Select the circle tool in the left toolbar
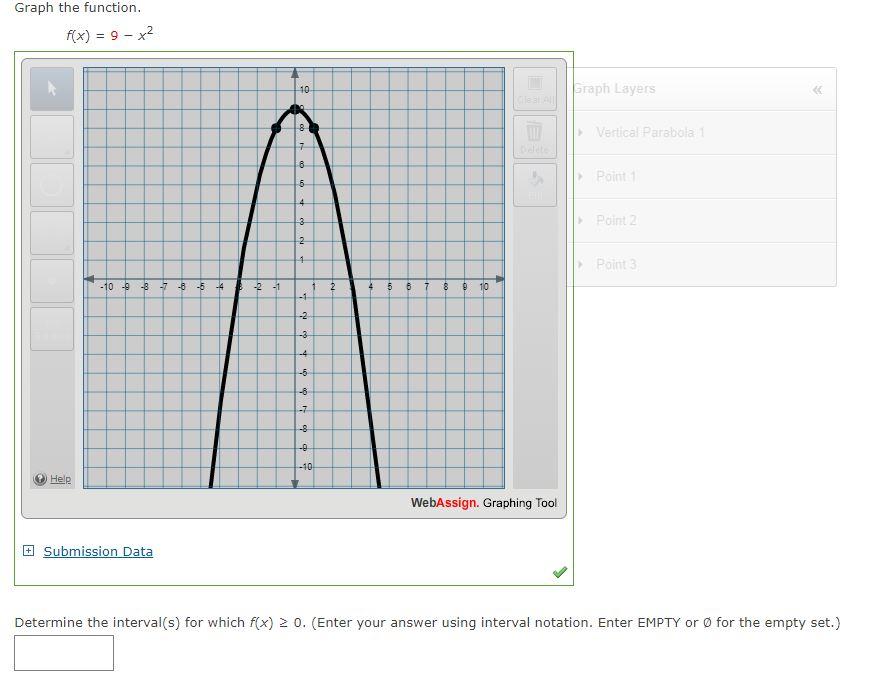The image size is (885, 693). point(51,185)
